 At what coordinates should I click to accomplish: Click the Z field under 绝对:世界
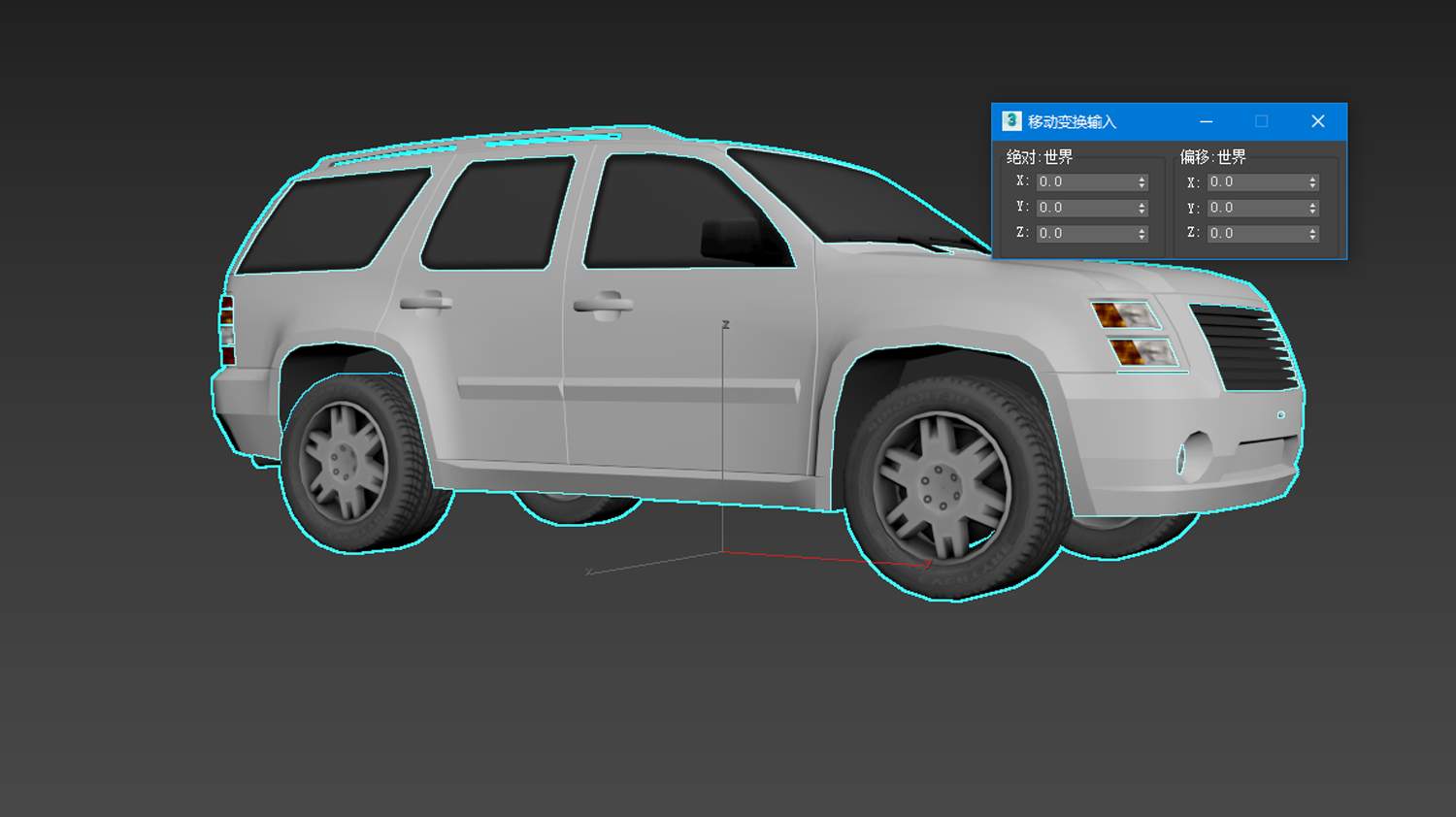[1084, 234]
